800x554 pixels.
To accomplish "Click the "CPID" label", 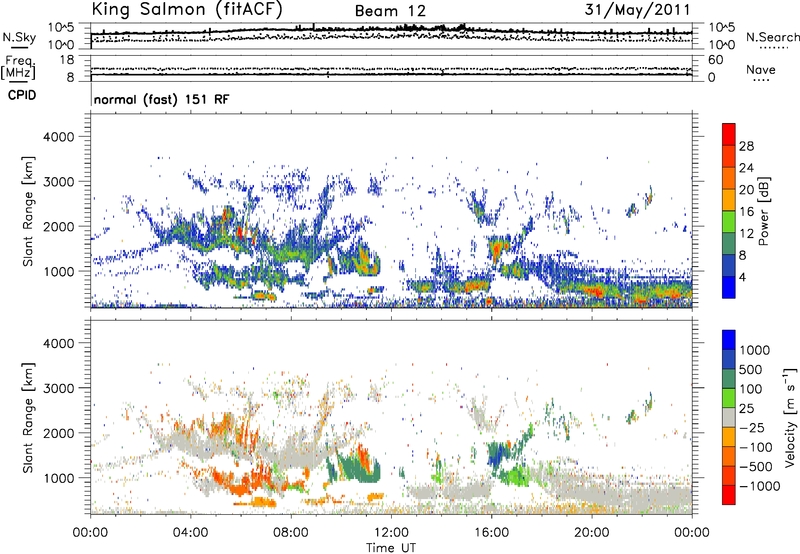I will click(22, 95).
